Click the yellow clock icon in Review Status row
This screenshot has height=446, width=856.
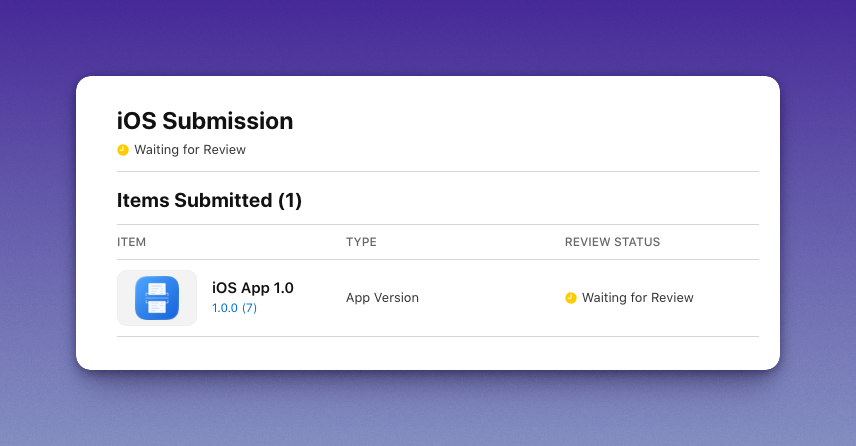[570, 298]
